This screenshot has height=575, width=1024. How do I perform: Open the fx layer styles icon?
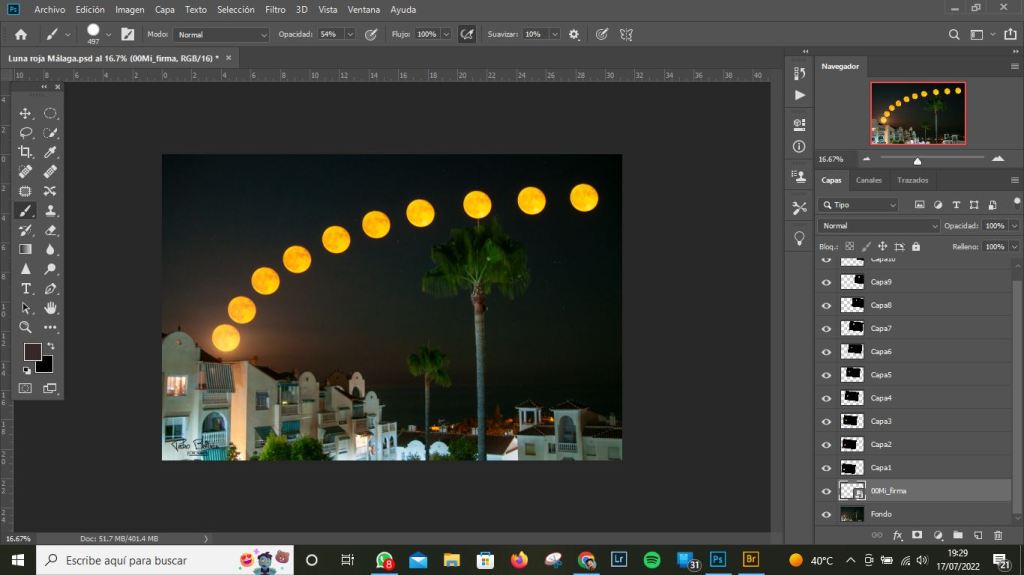point(897,535)
